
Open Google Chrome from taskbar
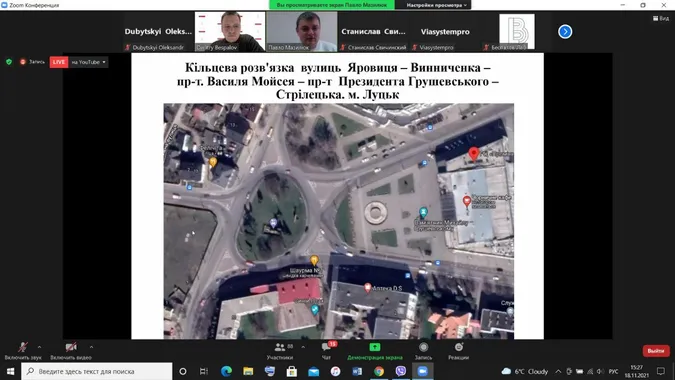[379, 371]
